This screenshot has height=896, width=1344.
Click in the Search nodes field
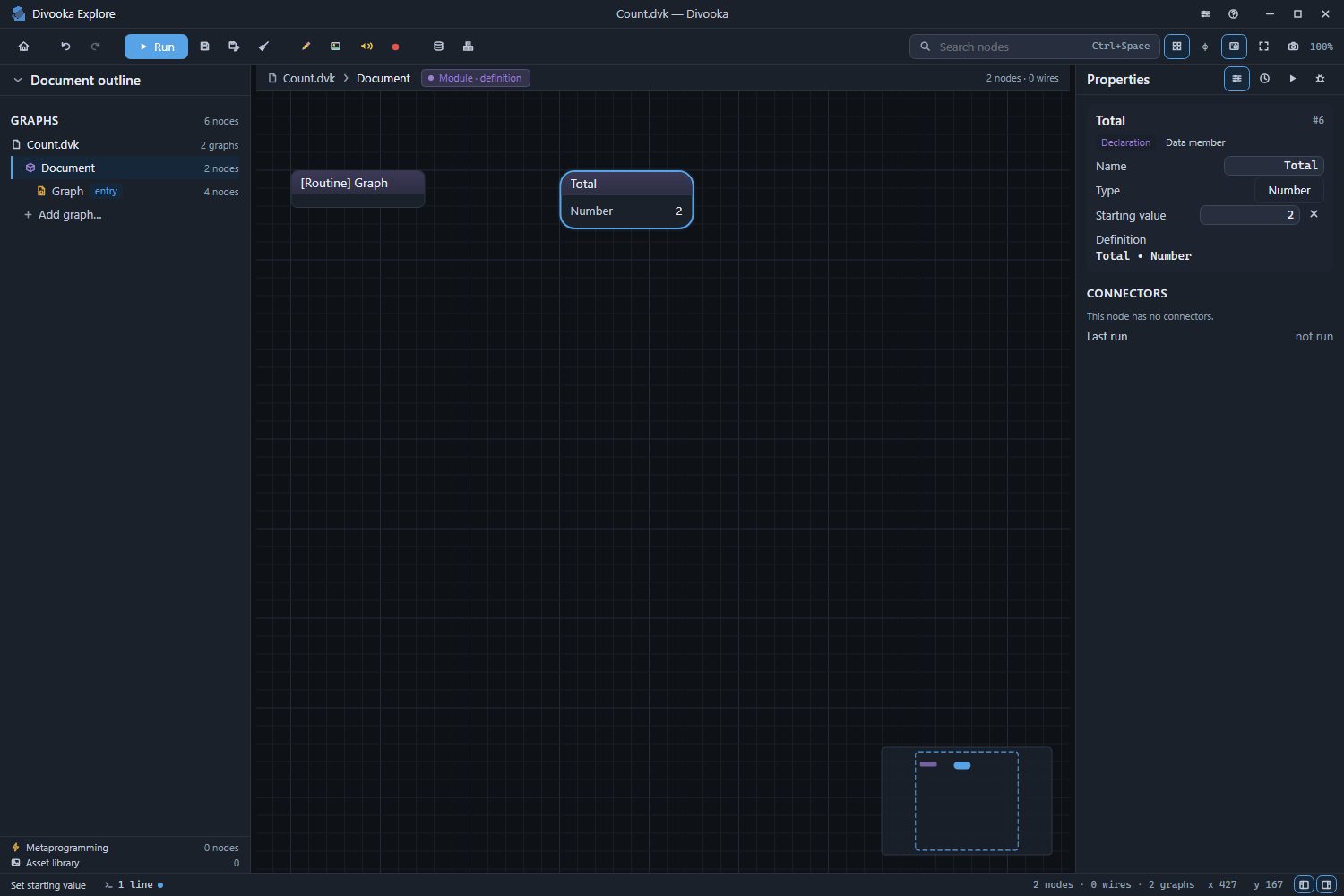tap(1035, 47)
